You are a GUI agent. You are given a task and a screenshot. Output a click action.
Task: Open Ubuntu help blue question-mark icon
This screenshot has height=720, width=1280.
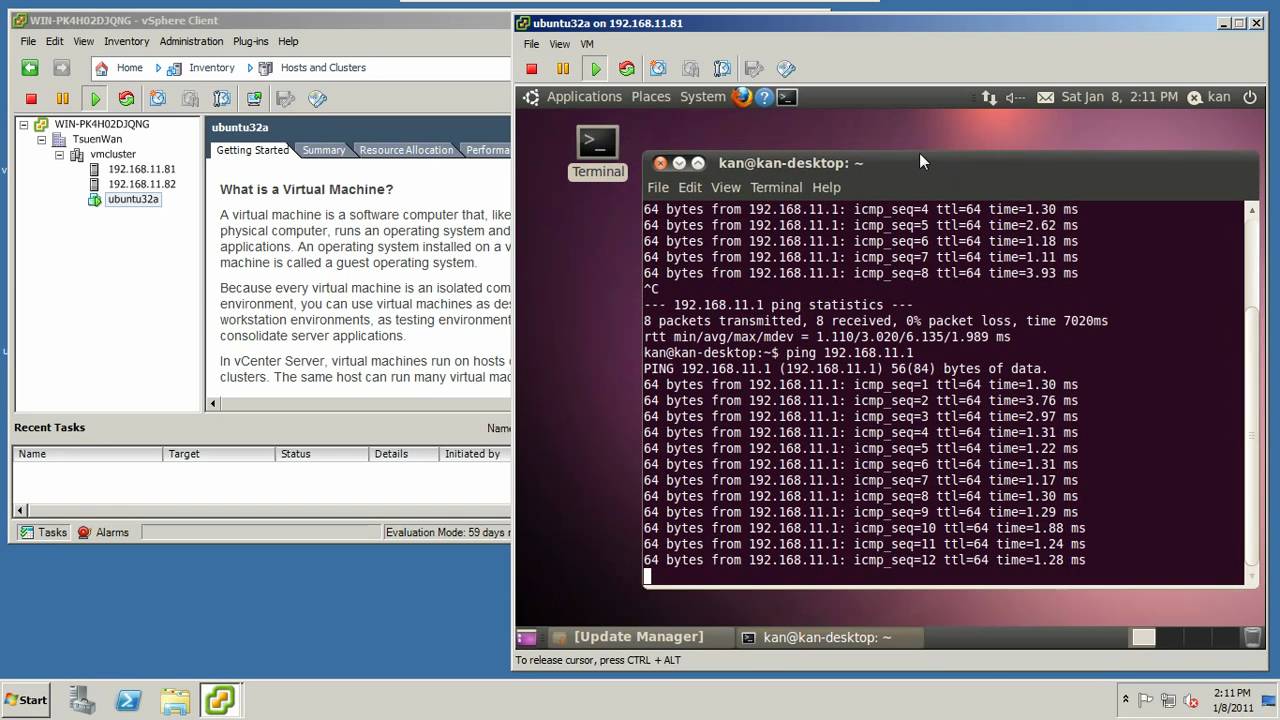click(765, 97)
